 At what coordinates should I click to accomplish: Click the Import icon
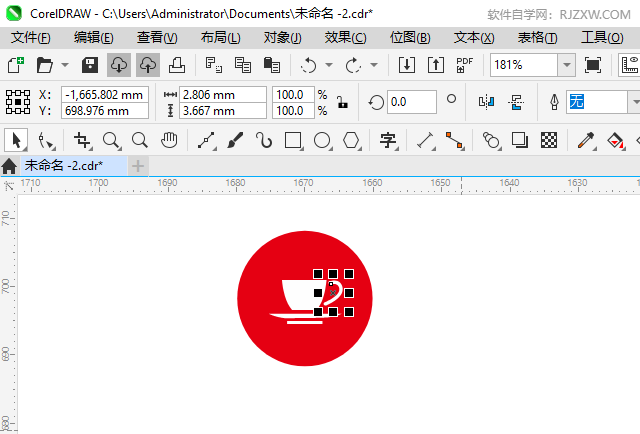click(407, 65)
